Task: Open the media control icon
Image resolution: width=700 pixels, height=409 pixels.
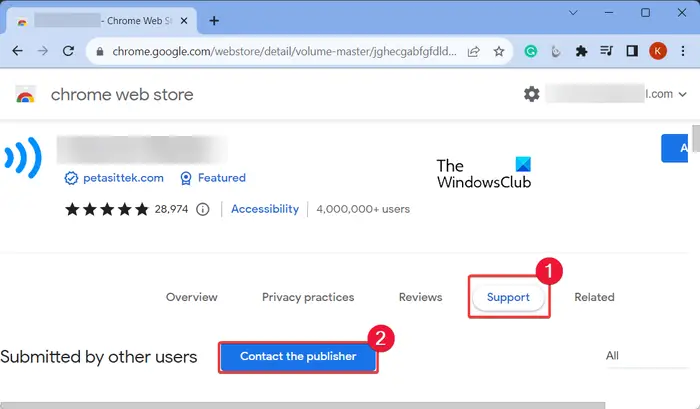Action: 606,51
